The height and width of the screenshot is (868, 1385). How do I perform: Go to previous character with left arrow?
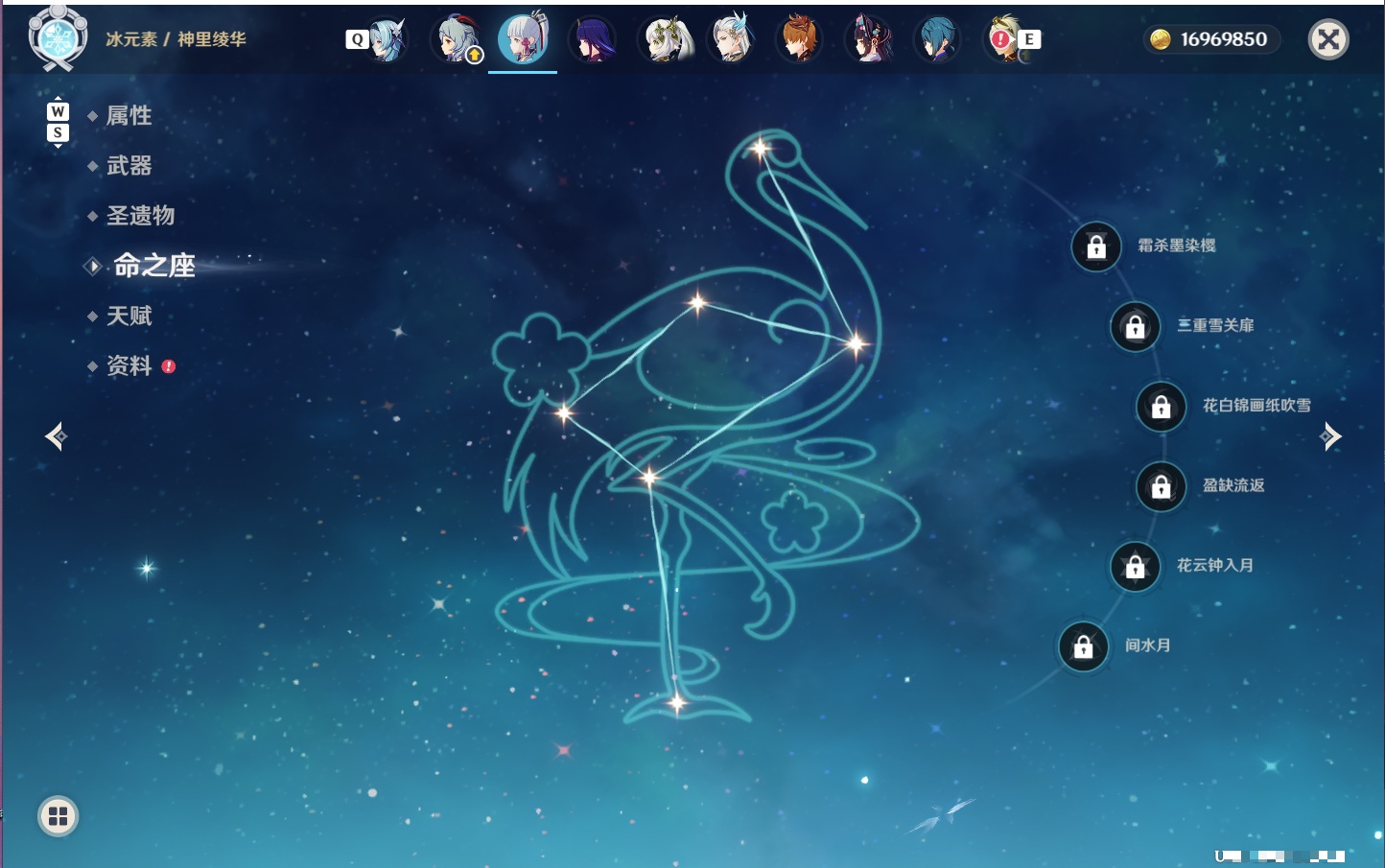coord(57,436)
